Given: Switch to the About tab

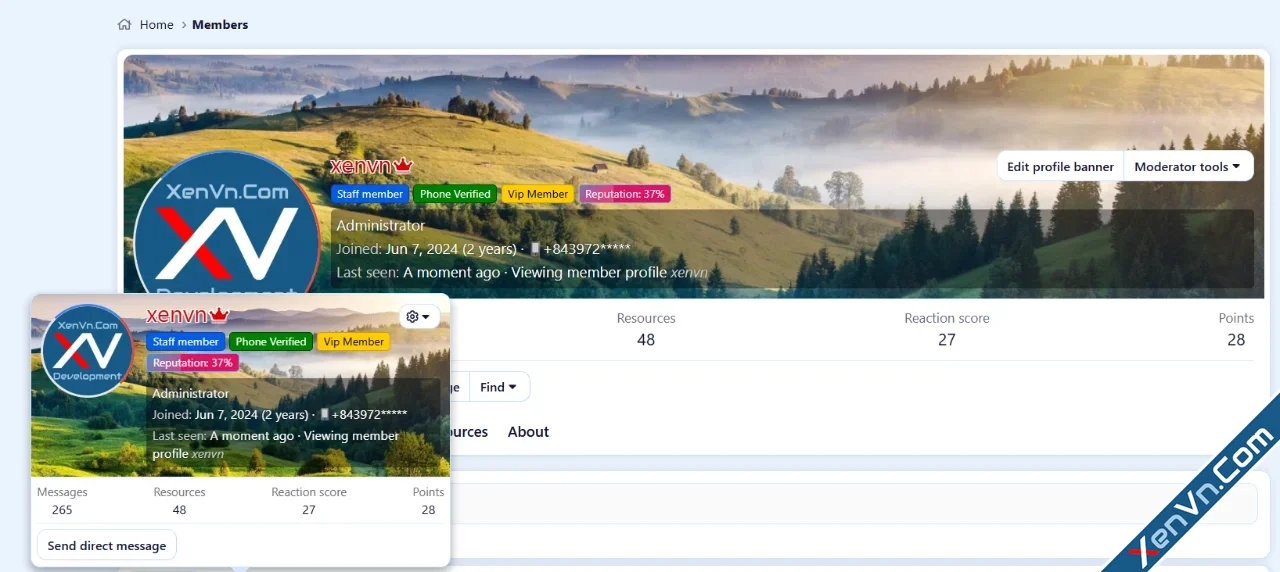Looking at the screenshot, I should pos(528,432).
